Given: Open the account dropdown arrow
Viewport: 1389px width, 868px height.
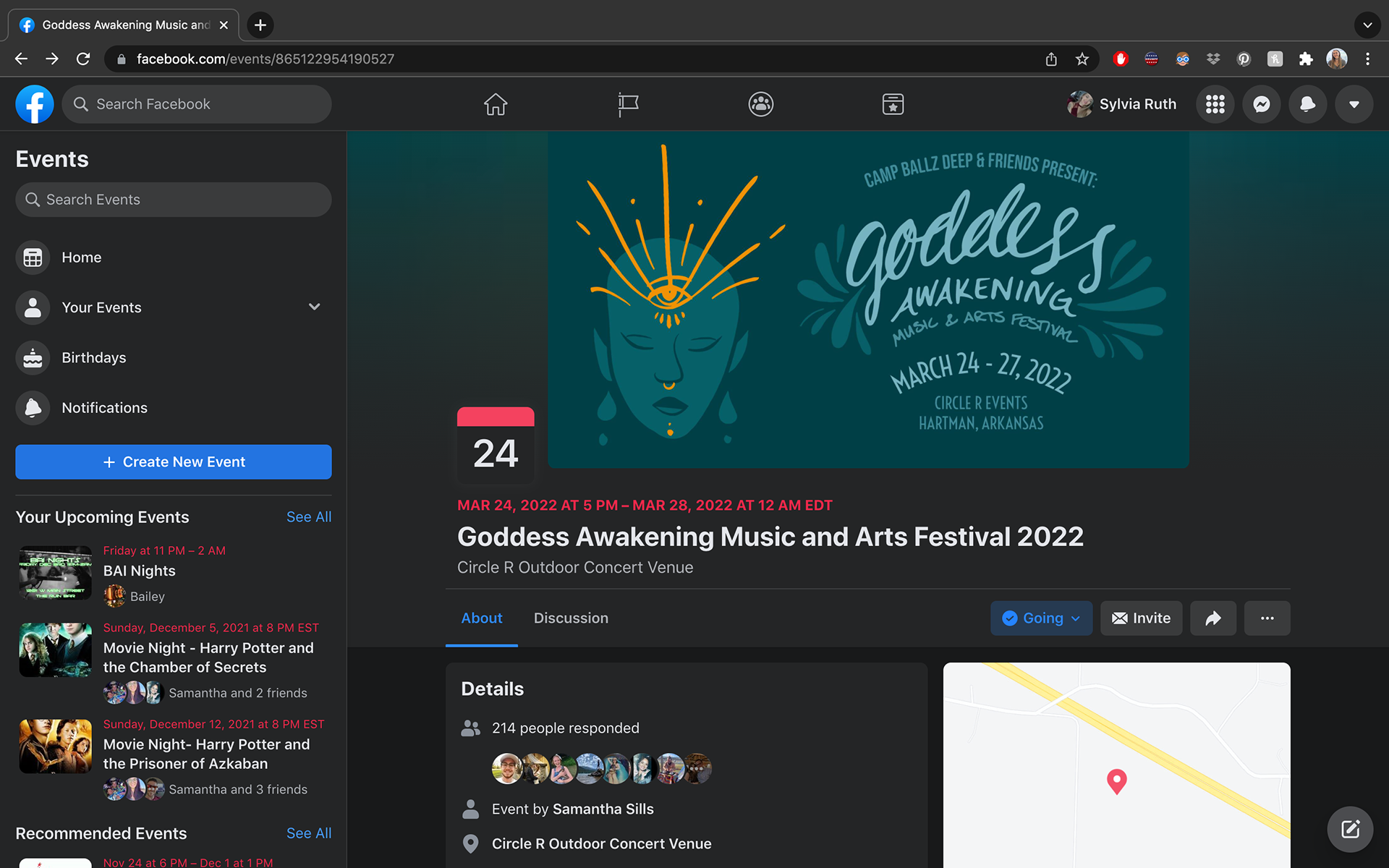Looking at the screenshot, I should point(1354,104).
